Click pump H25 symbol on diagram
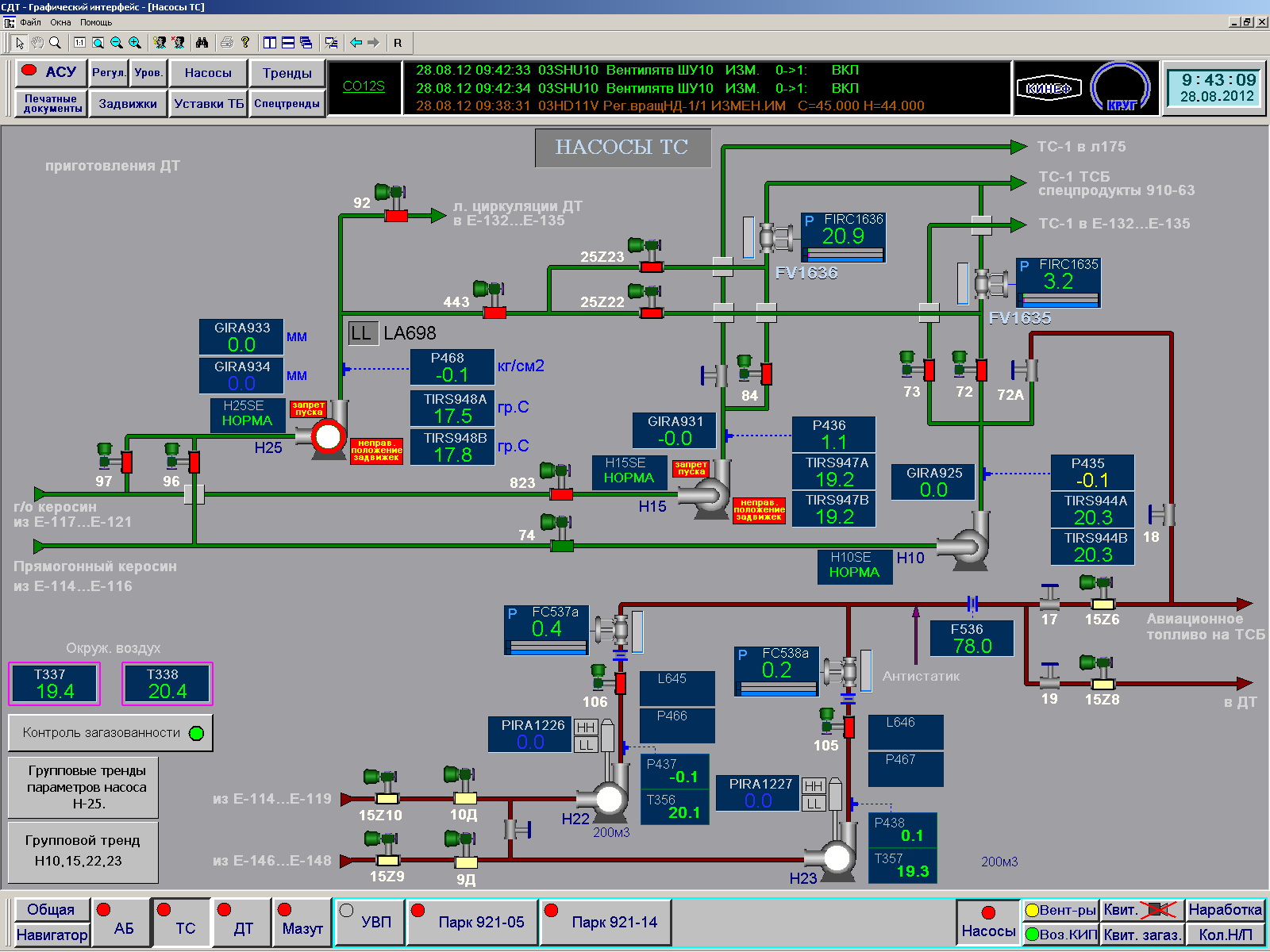 [327, 435]
